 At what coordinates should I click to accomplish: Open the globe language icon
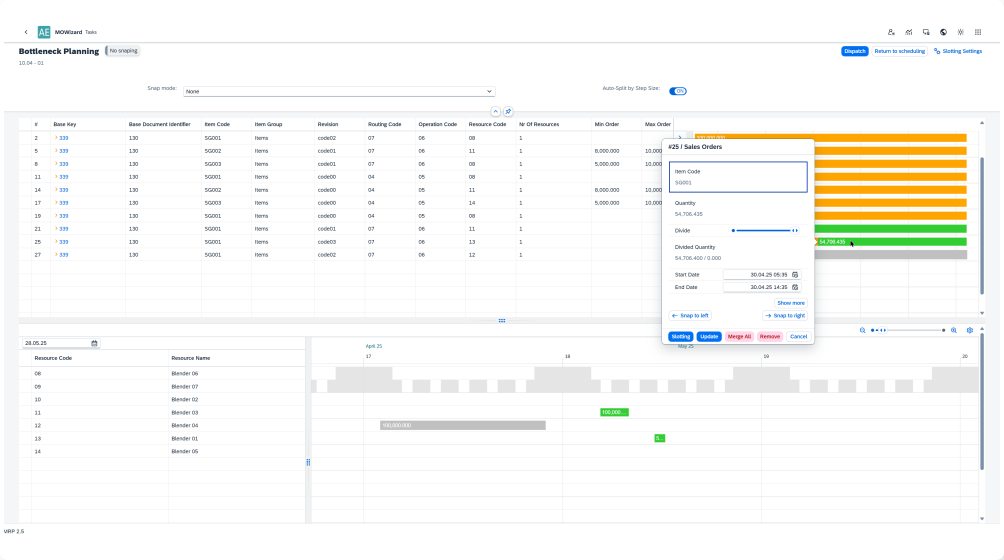[x=943, y=32]
